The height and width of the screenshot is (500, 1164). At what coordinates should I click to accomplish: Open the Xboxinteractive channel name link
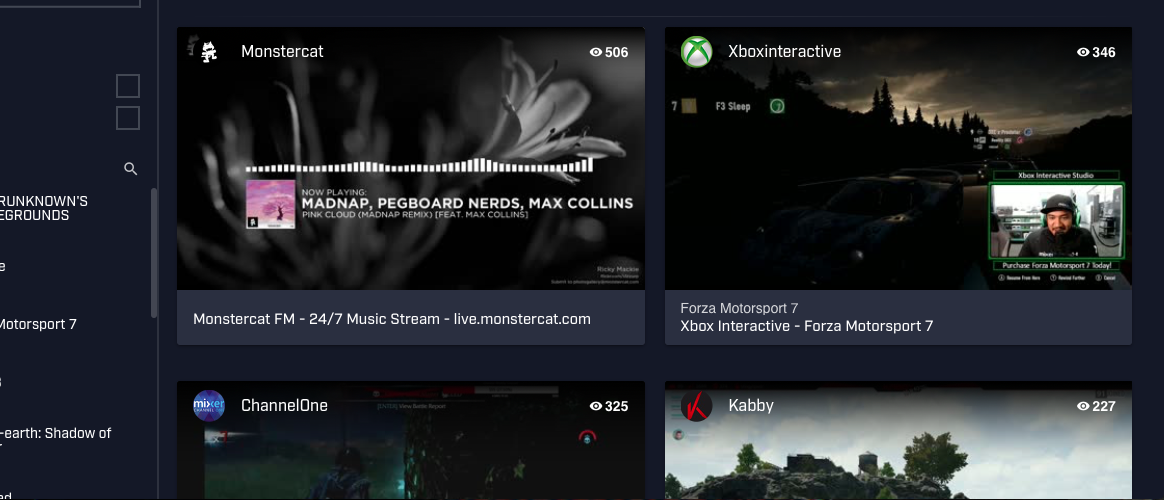click(x=785, y=51)
